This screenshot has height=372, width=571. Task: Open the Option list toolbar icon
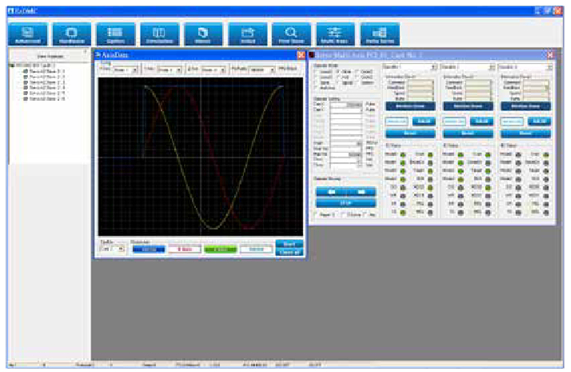tap(116, 34)
